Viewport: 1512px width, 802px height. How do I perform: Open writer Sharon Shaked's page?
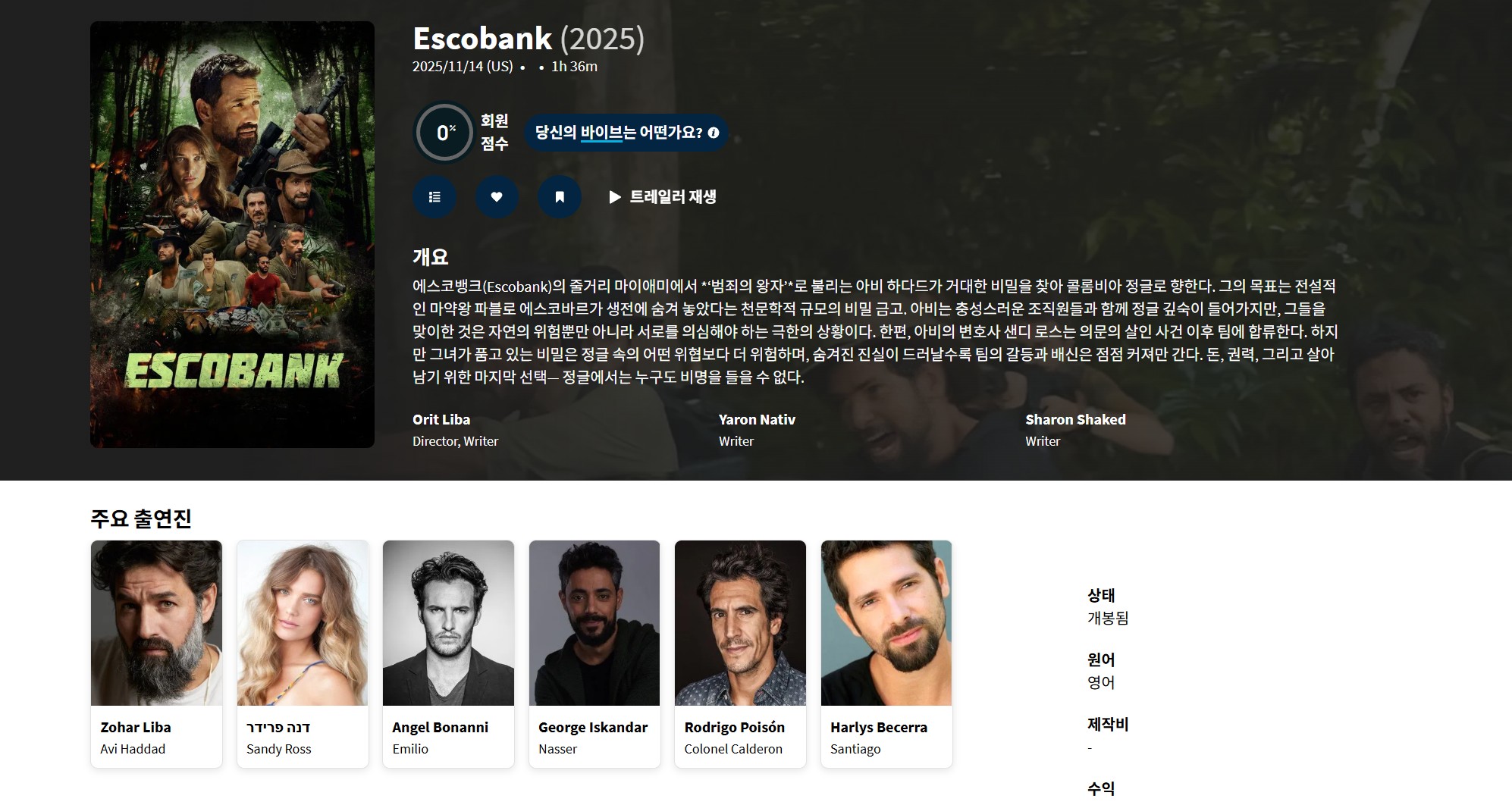pos(1075,419)
